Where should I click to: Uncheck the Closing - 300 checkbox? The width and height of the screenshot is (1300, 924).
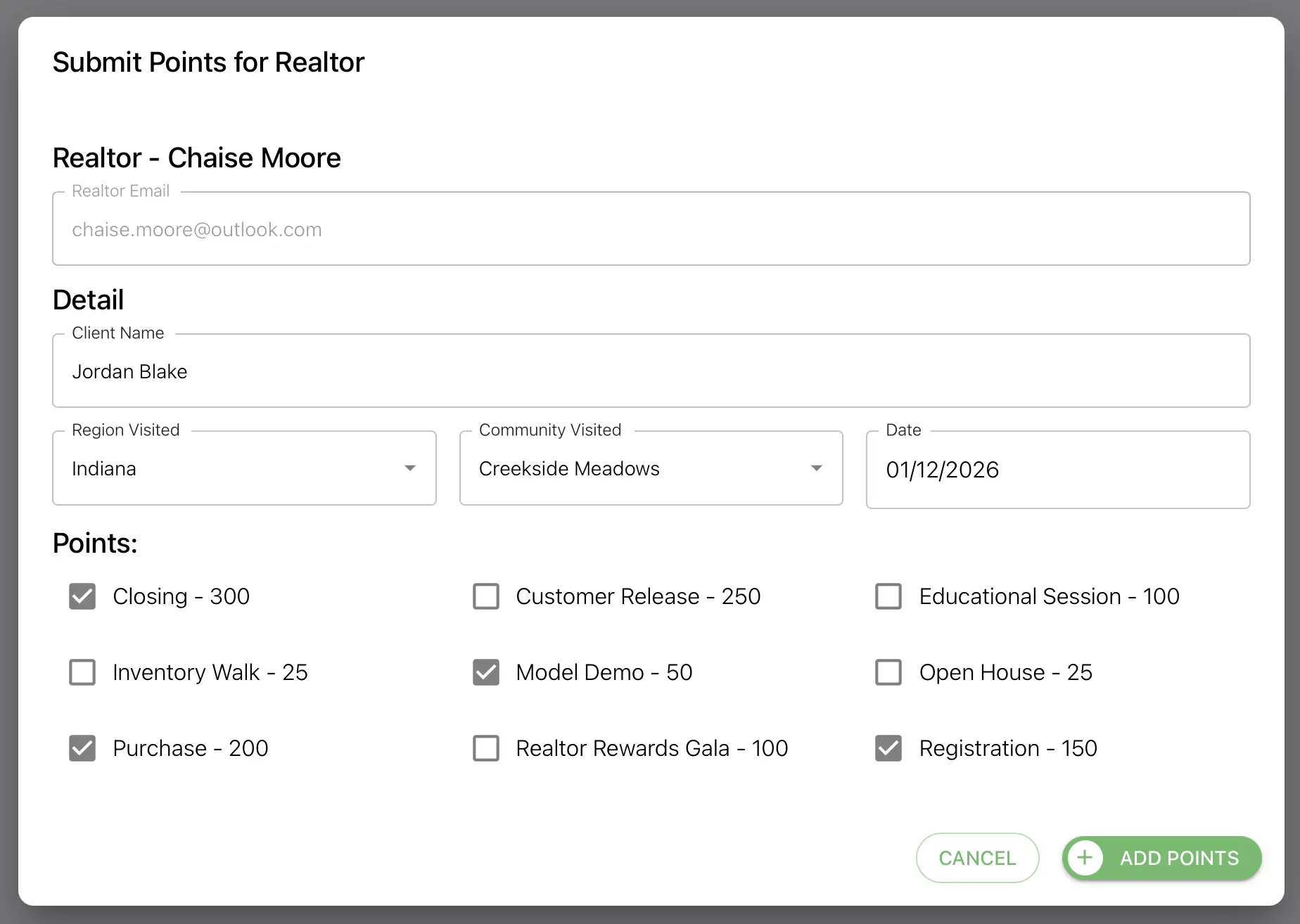(x=82, y=596)
